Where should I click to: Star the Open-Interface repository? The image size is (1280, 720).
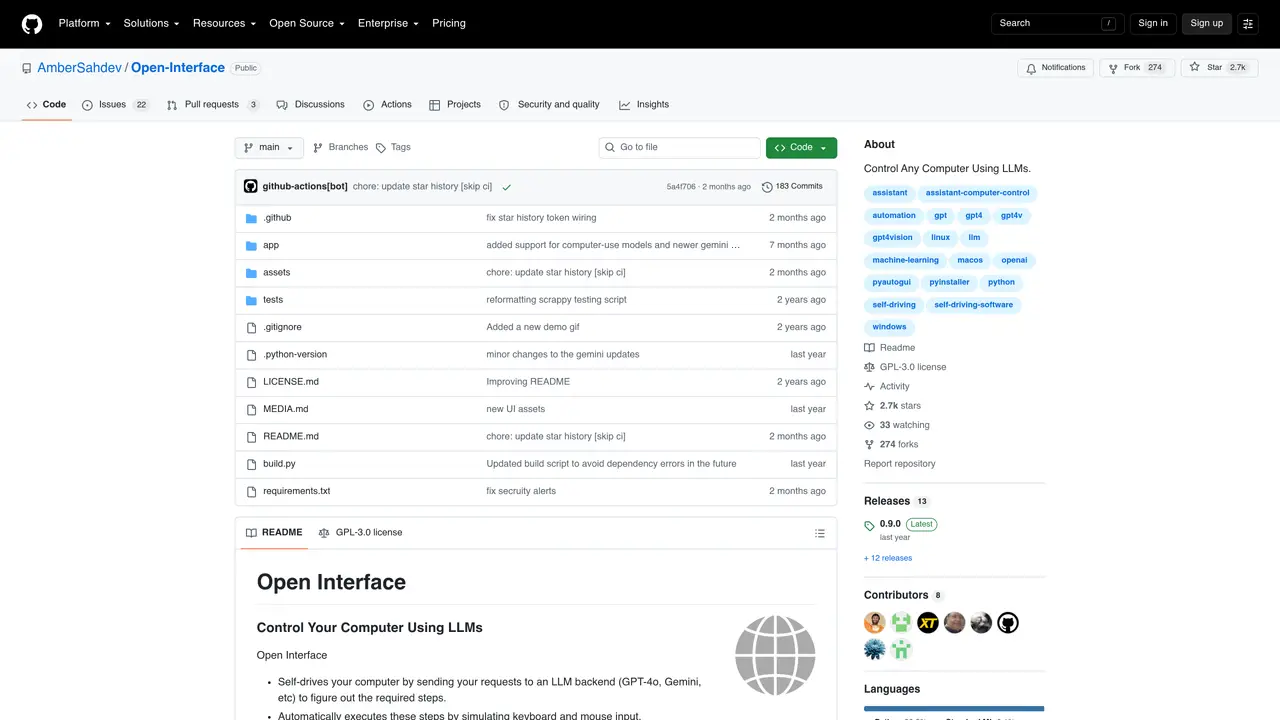(1218, 68)
